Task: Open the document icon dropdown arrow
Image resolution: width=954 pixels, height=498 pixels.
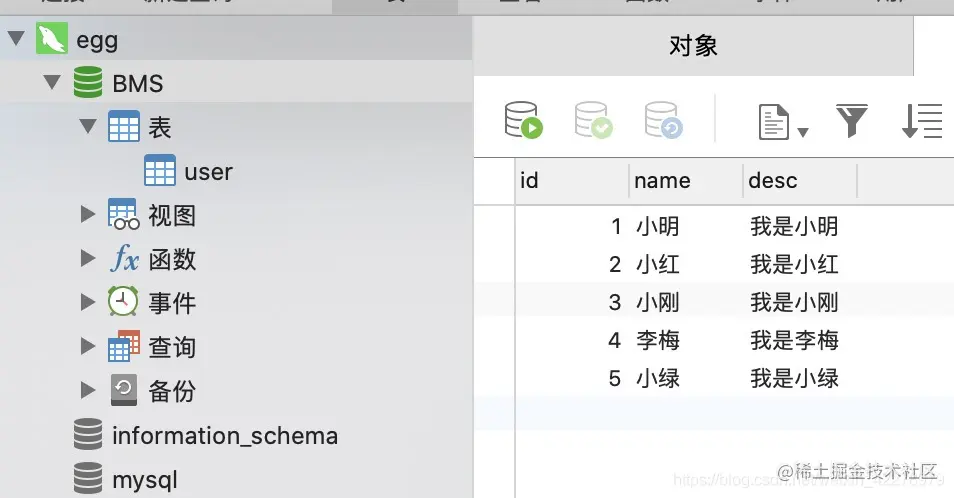Action: 803,133
